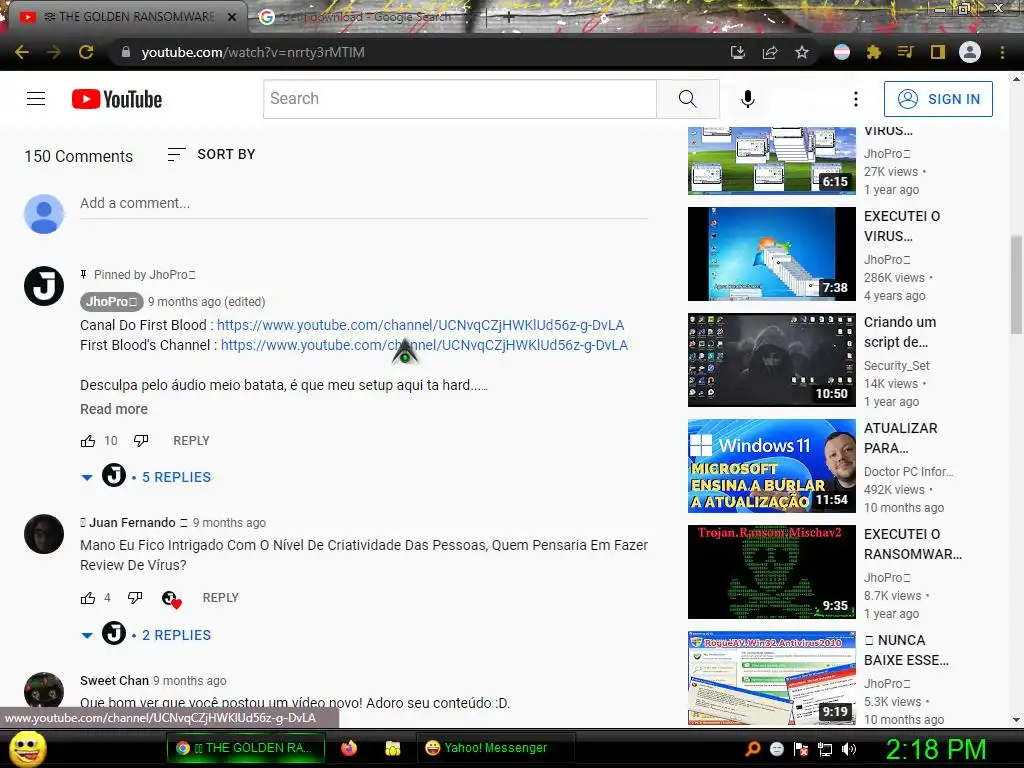This screenshot has width=1024, height=768.
Task: Open Canal Do First Blood channel link
Action: [x=421, y=325]
